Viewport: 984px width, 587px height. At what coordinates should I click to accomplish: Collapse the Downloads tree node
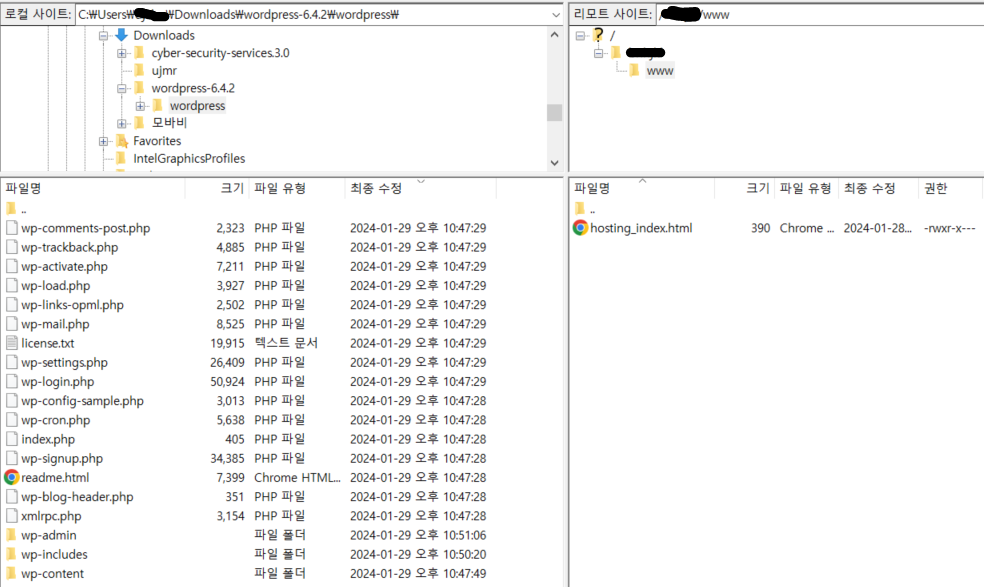(x=104, y=34)
